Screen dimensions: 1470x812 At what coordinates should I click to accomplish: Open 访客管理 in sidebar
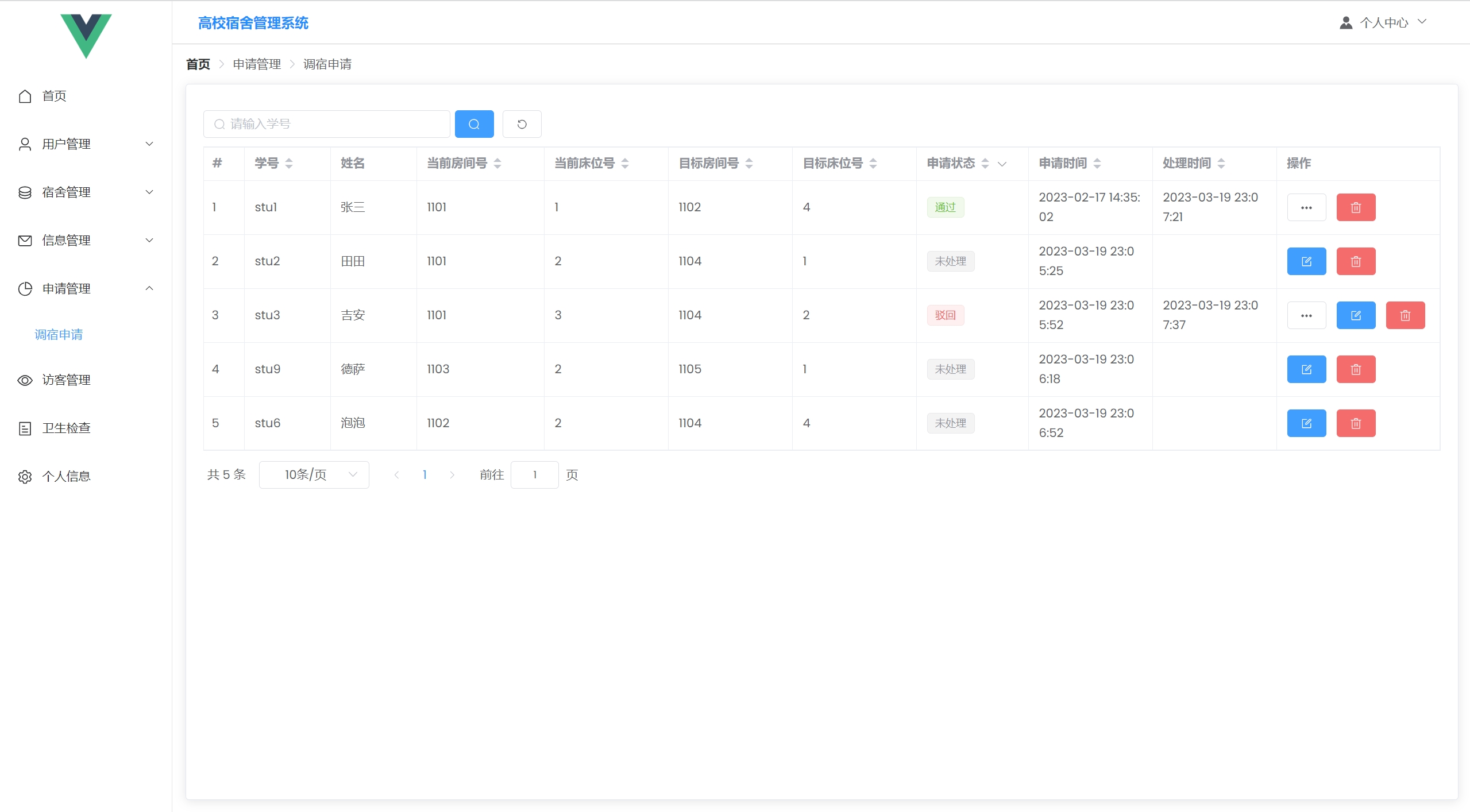[66, 380]
